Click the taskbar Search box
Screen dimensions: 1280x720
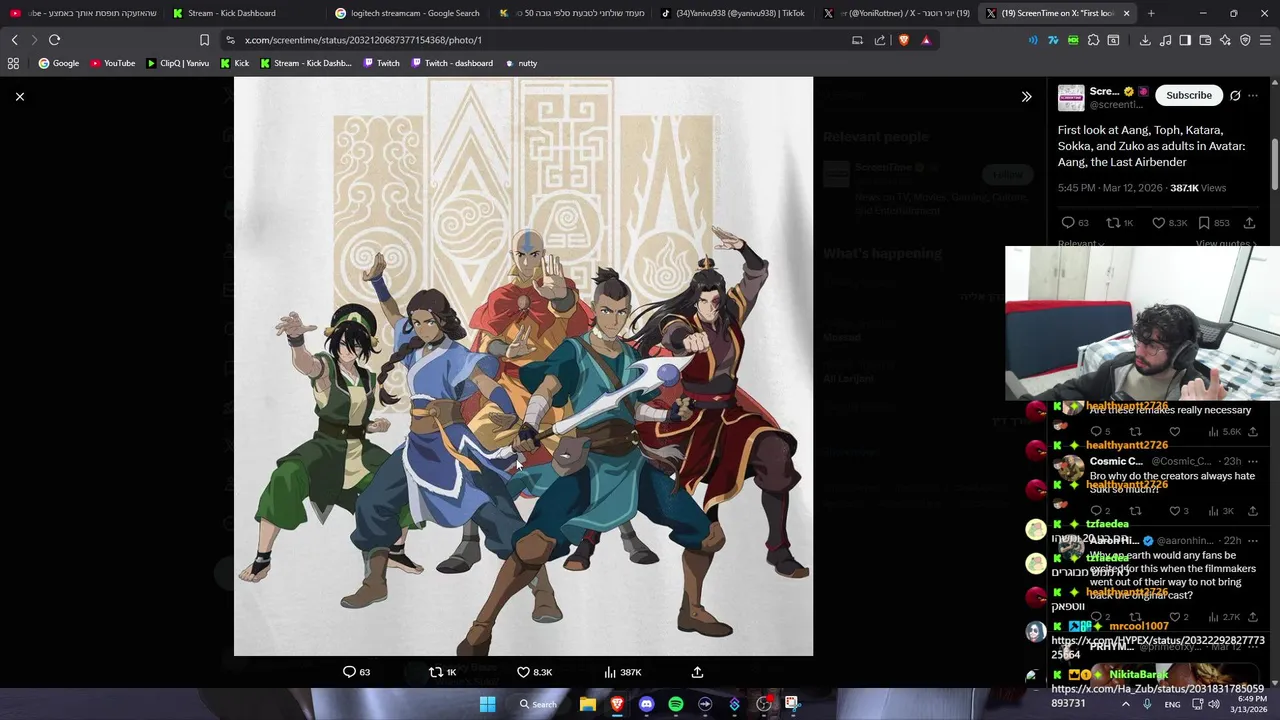click(x=538, y=704)
